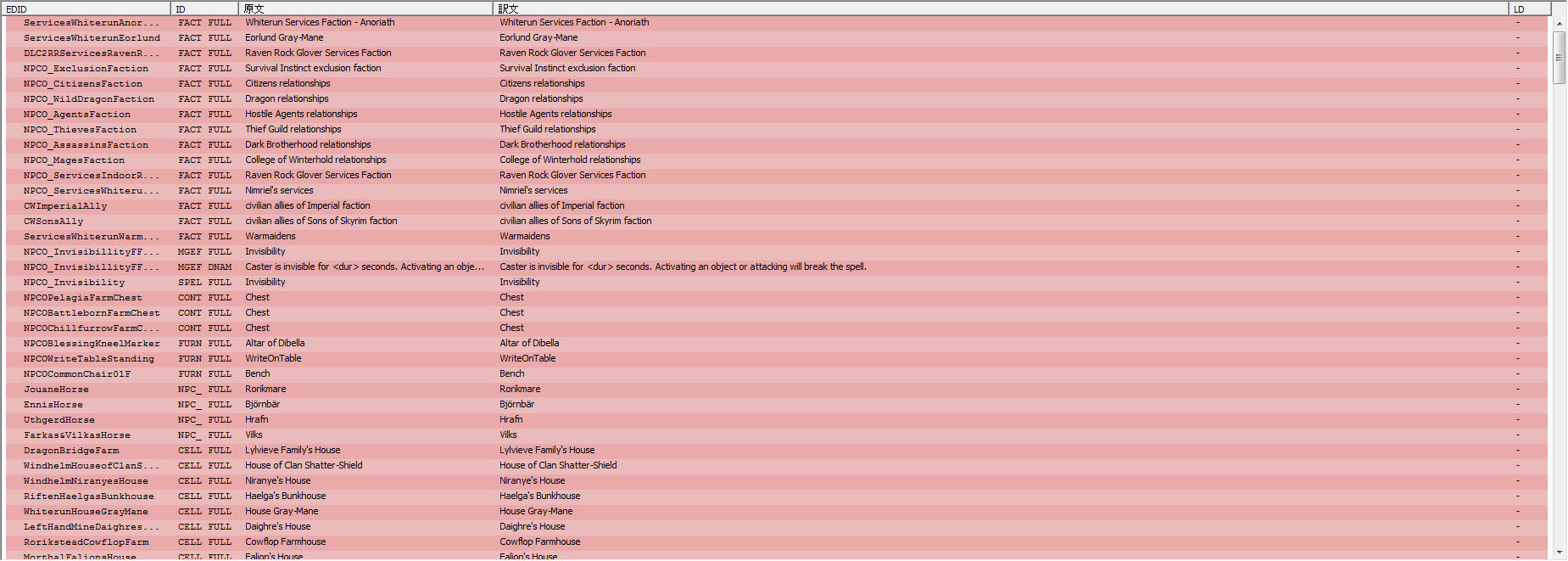Select the NPCO_ServicesIndoorR... EDID row

(777, 176)
